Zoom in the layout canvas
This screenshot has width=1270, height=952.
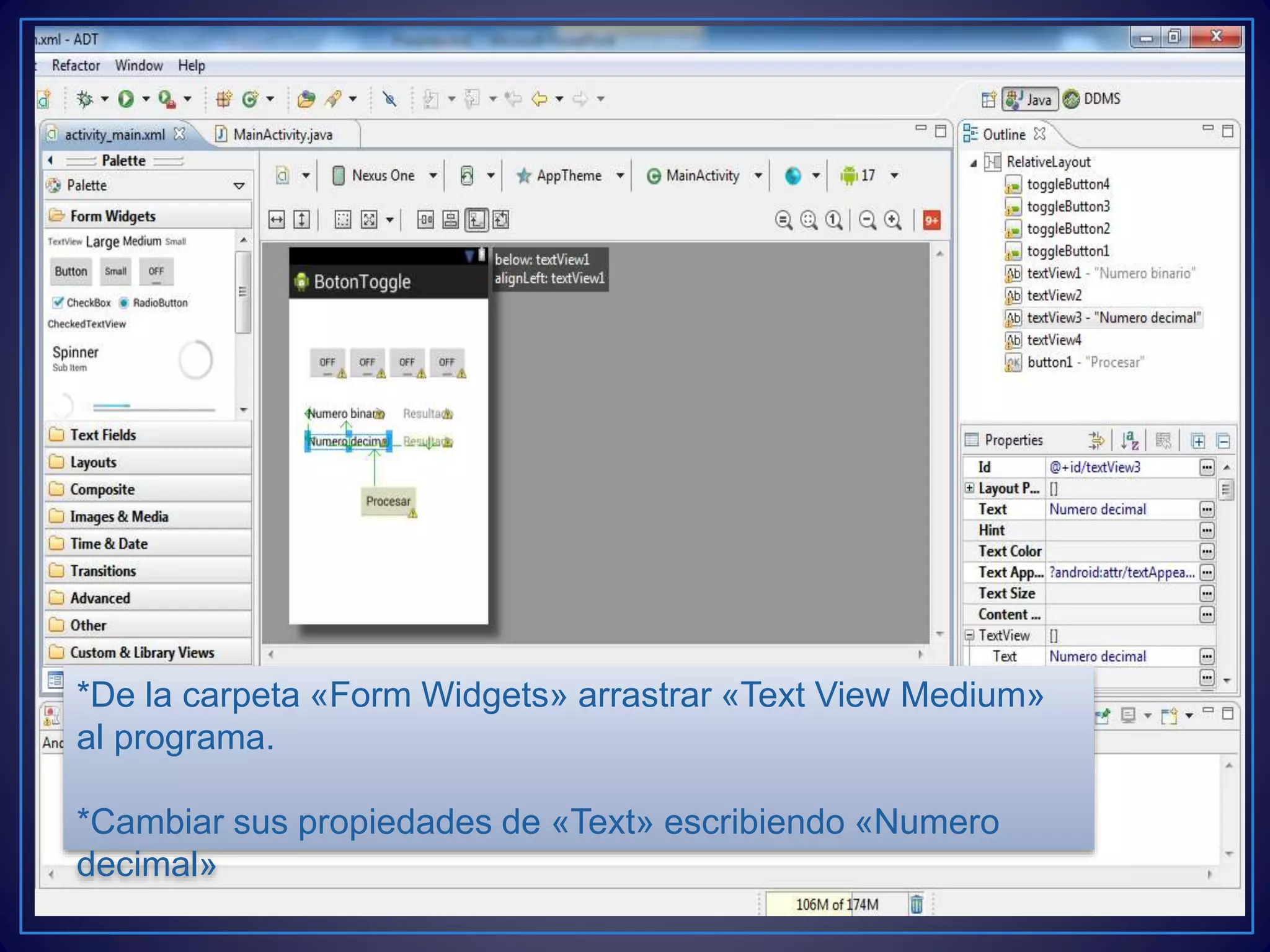click(x=893, y=220)
